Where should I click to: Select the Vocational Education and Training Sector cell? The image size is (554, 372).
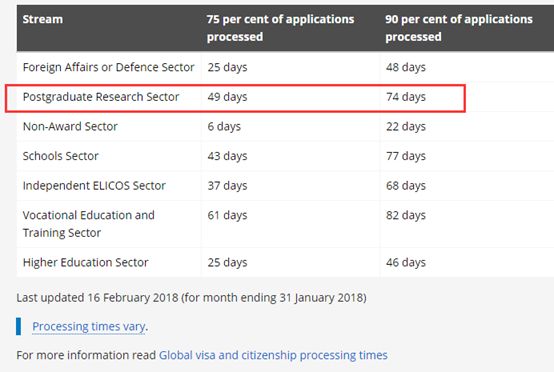89,224
